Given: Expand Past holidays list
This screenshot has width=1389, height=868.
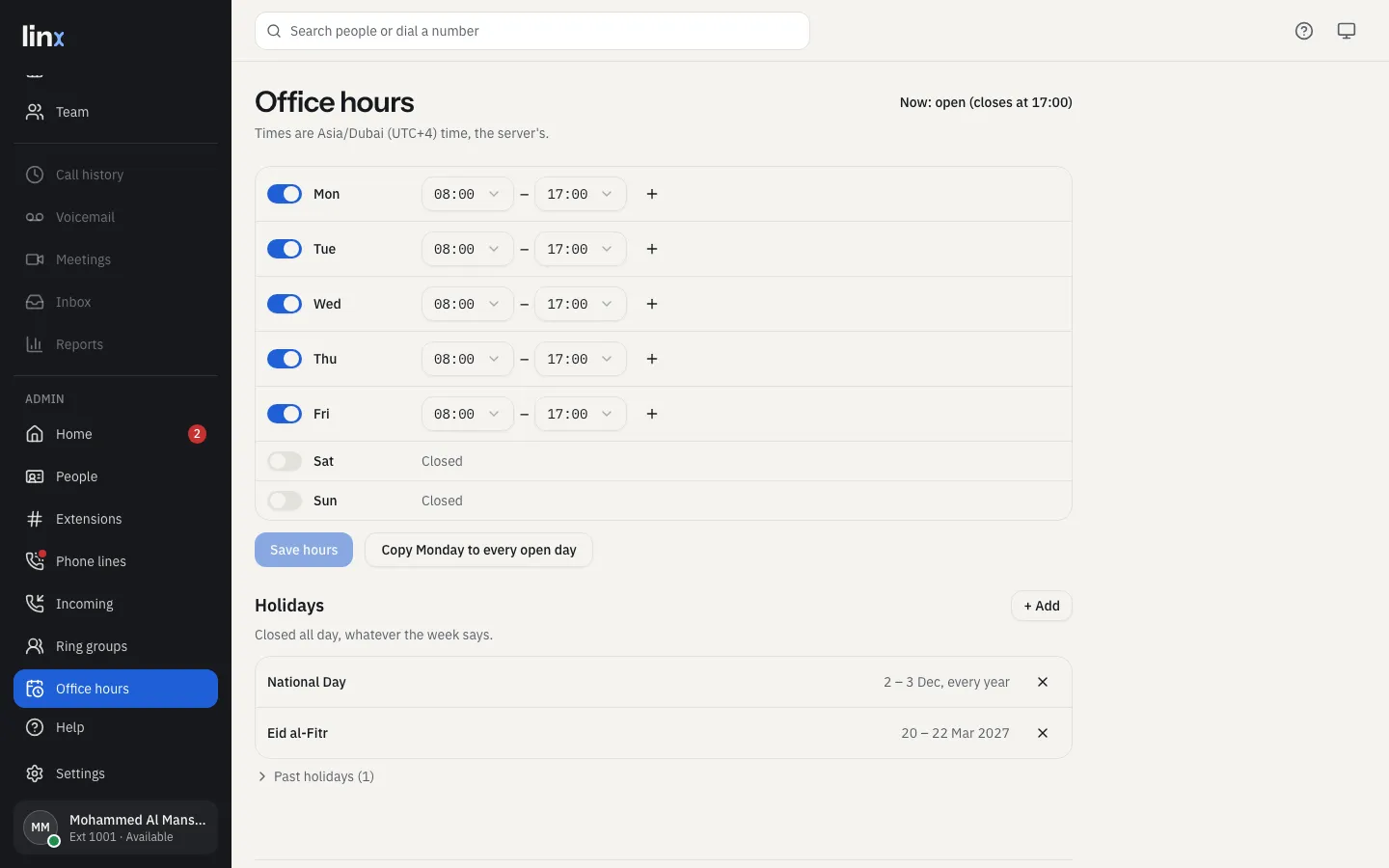Looking at the screenshot, I should coord(315,776).
